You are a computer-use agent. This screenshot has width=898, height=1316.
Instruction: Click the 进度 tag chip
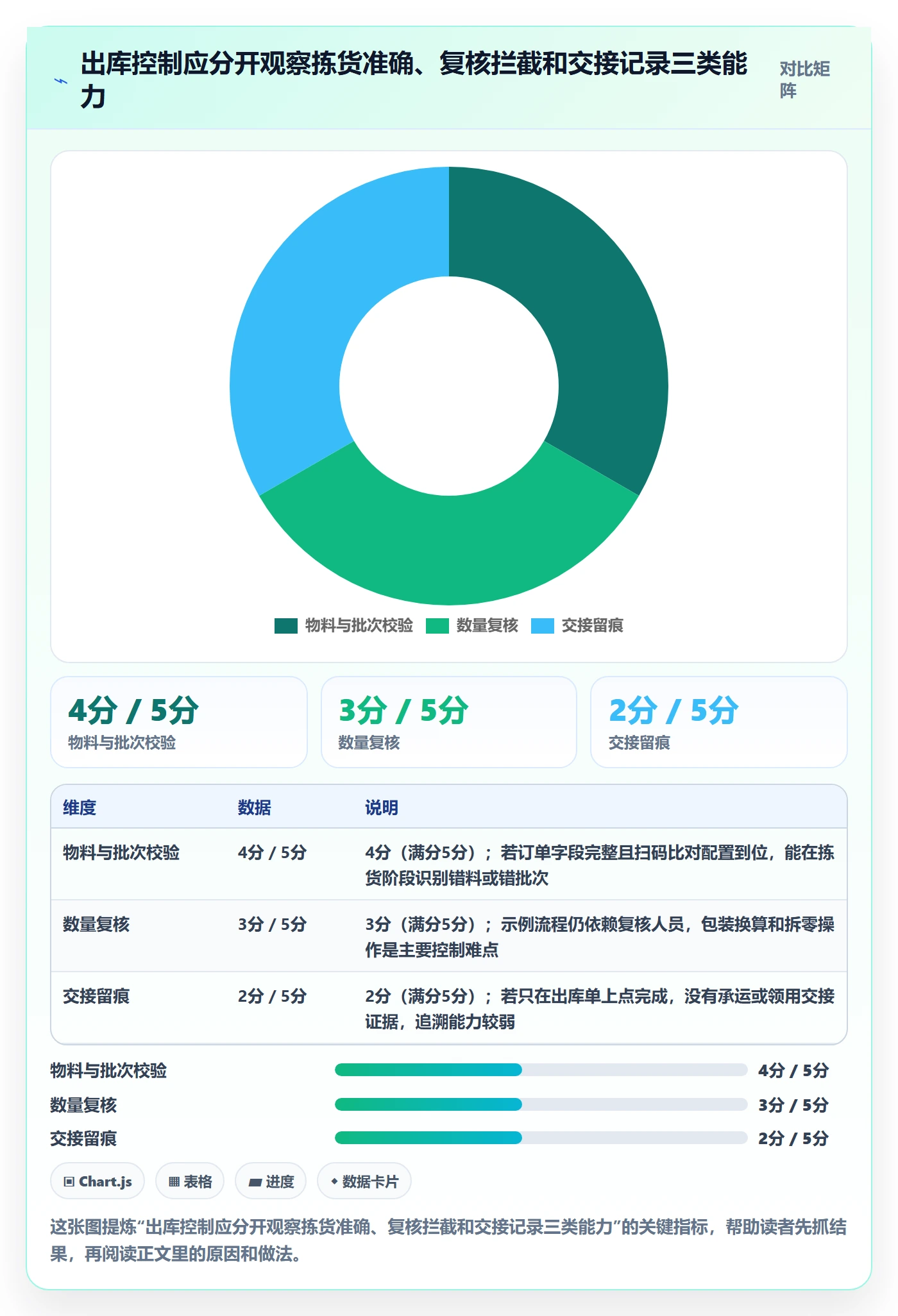tap(271, 1181)
